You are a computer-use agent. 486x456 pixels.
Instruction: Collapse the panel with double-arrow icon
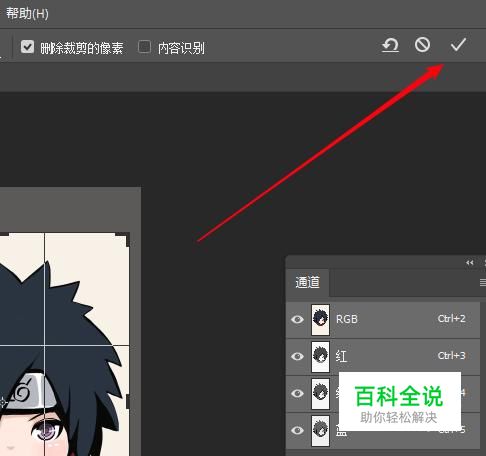click(470, 263)
